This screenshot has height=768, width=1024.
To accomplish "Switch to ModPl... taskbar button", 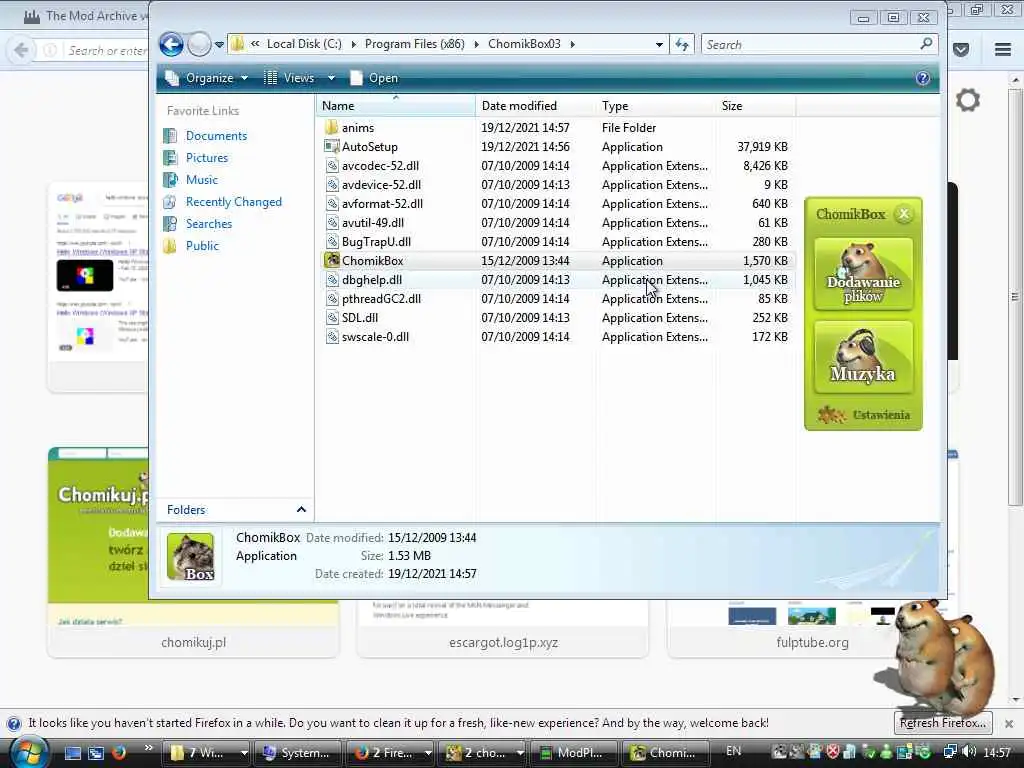I will (x=571, y=753).
